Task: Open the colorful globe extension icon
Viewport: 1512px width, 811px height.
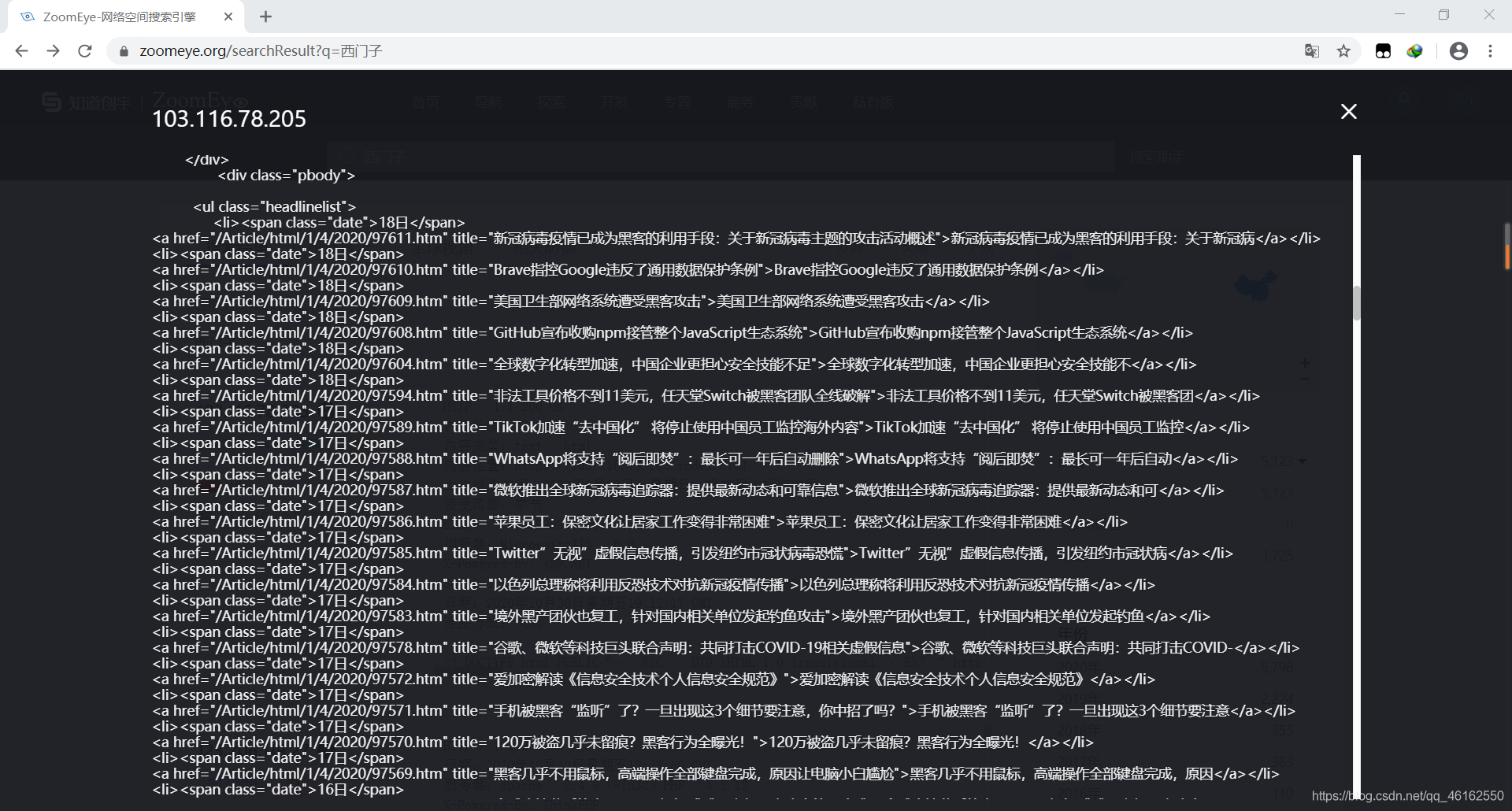Action: pyautogui.click(x=1415, y=51)
